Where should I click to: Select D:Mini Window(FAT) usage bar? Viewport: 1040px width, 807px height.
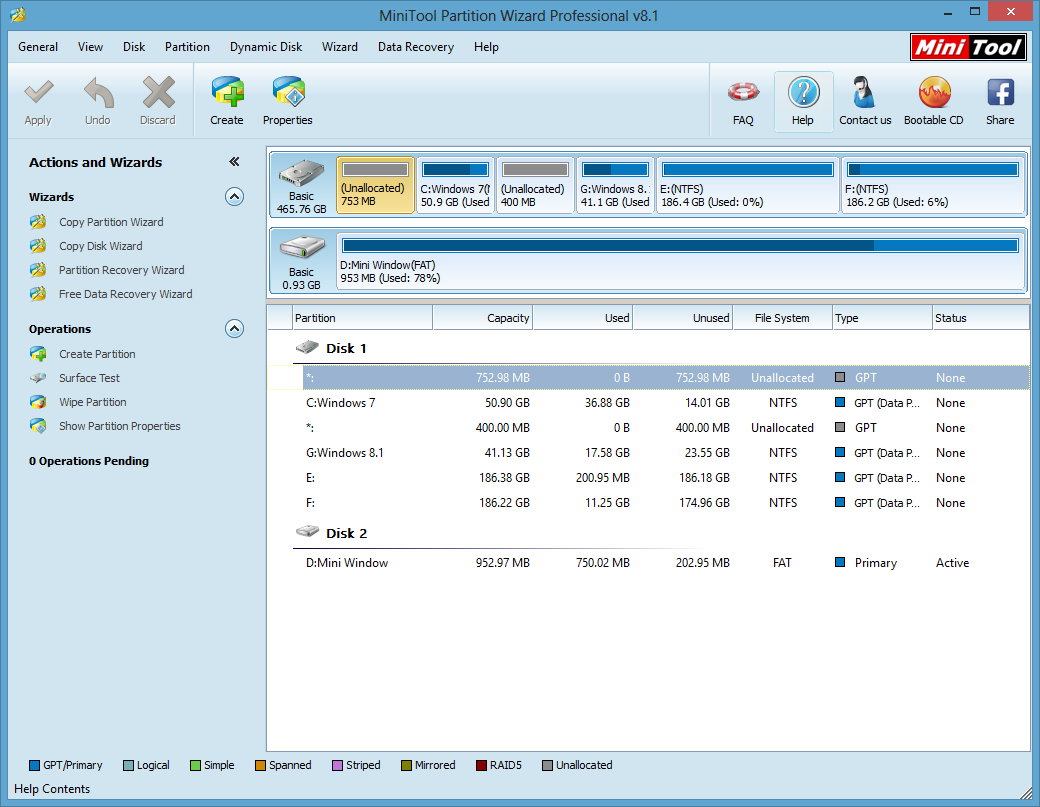[680, 245]
